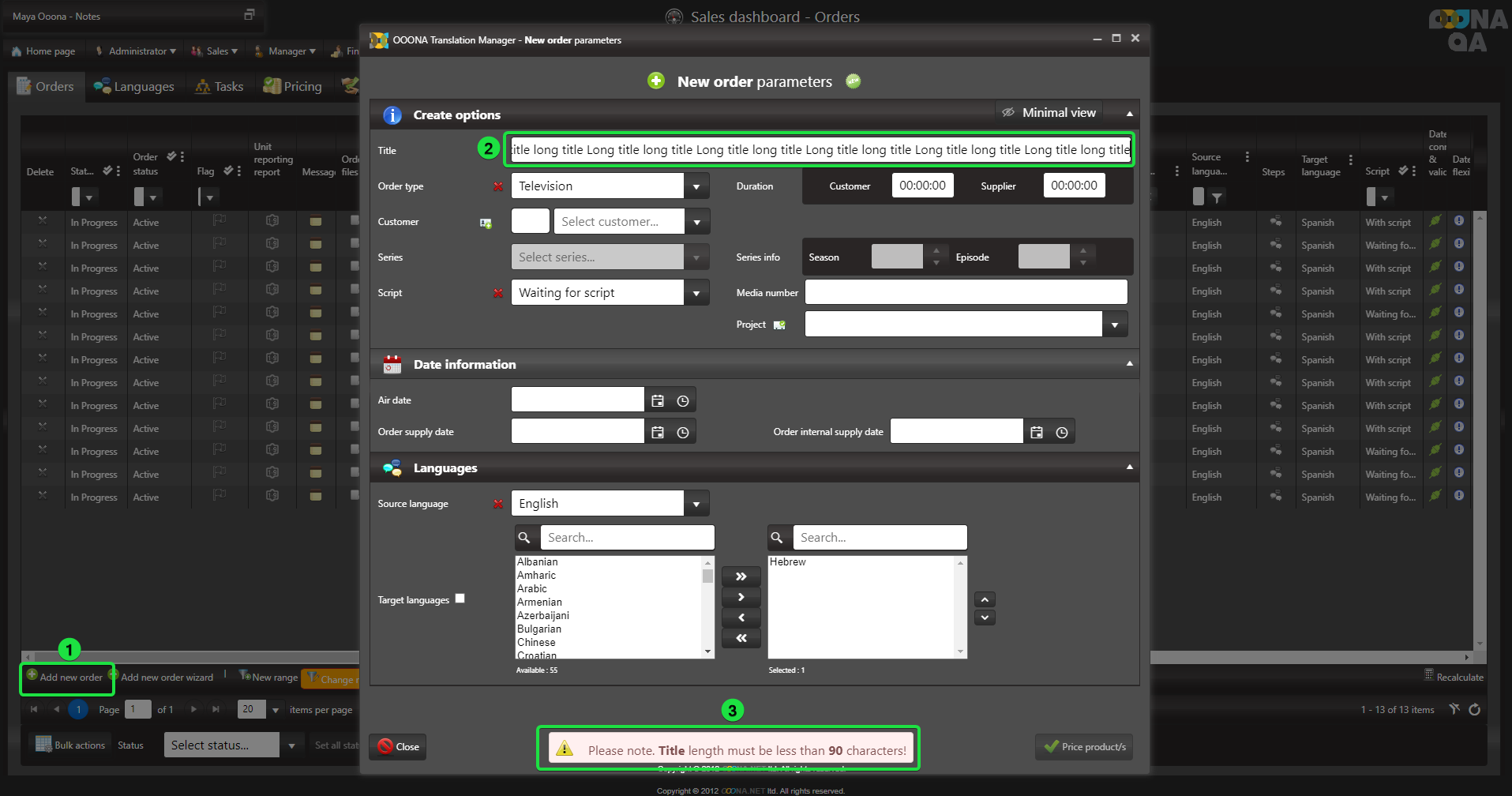The width and height of the screenshot is (1512, 796).
Task: Toggle the Target languages checkbox
Action: click(460, 599)
